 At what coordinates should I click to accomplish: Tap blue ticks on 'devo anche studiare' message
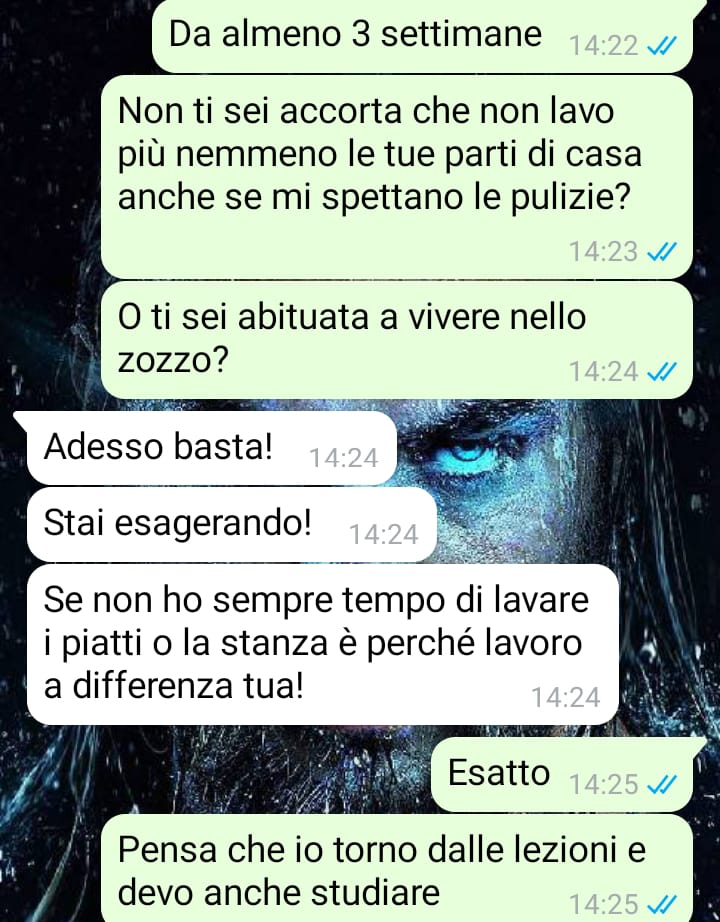662,903
